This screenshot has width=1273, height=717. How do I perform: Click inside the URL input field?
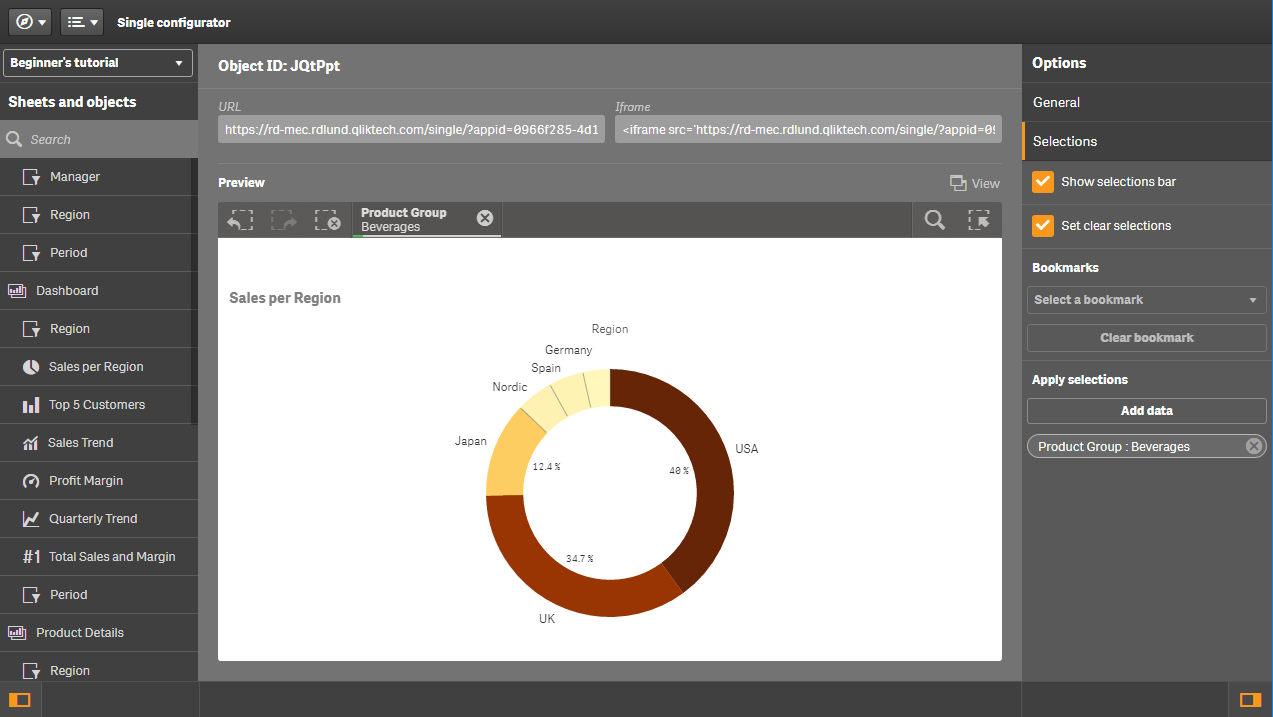(x=410, y=129)
